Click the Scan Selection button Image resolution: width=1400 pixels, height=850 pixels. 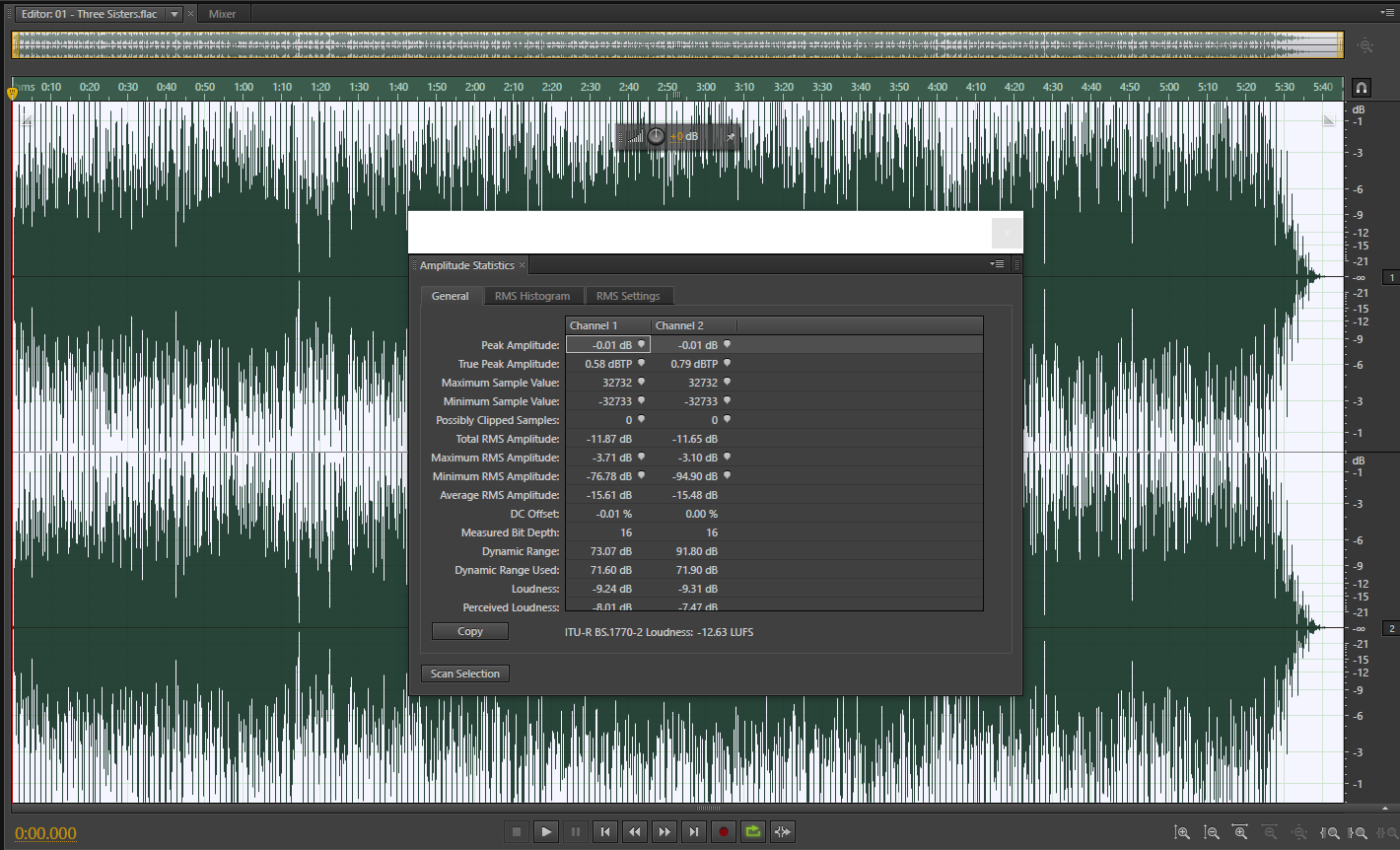[x=465, y=673]
